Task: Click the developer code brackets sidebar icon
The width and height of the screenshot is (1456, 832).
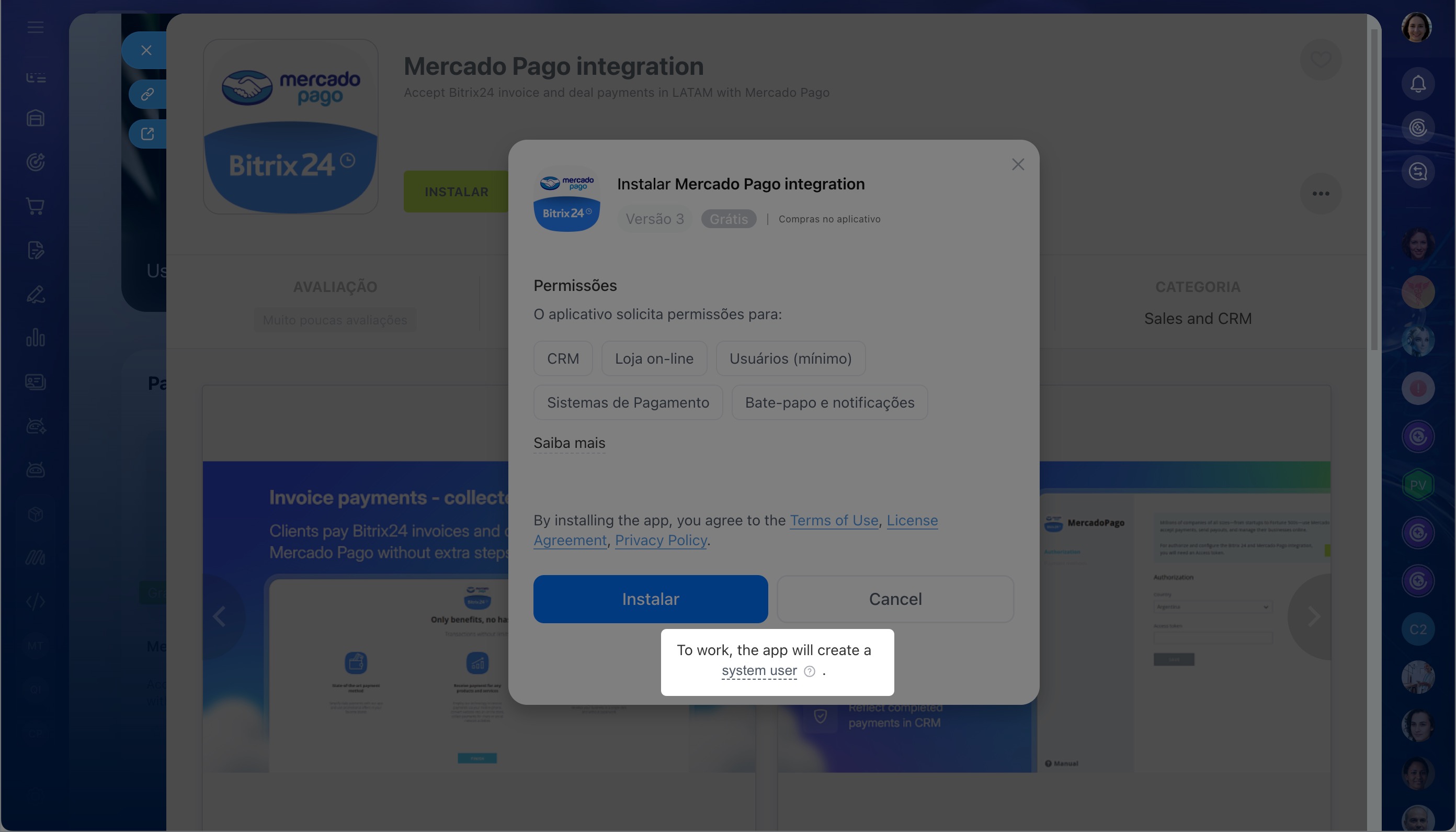Action: 36,602
